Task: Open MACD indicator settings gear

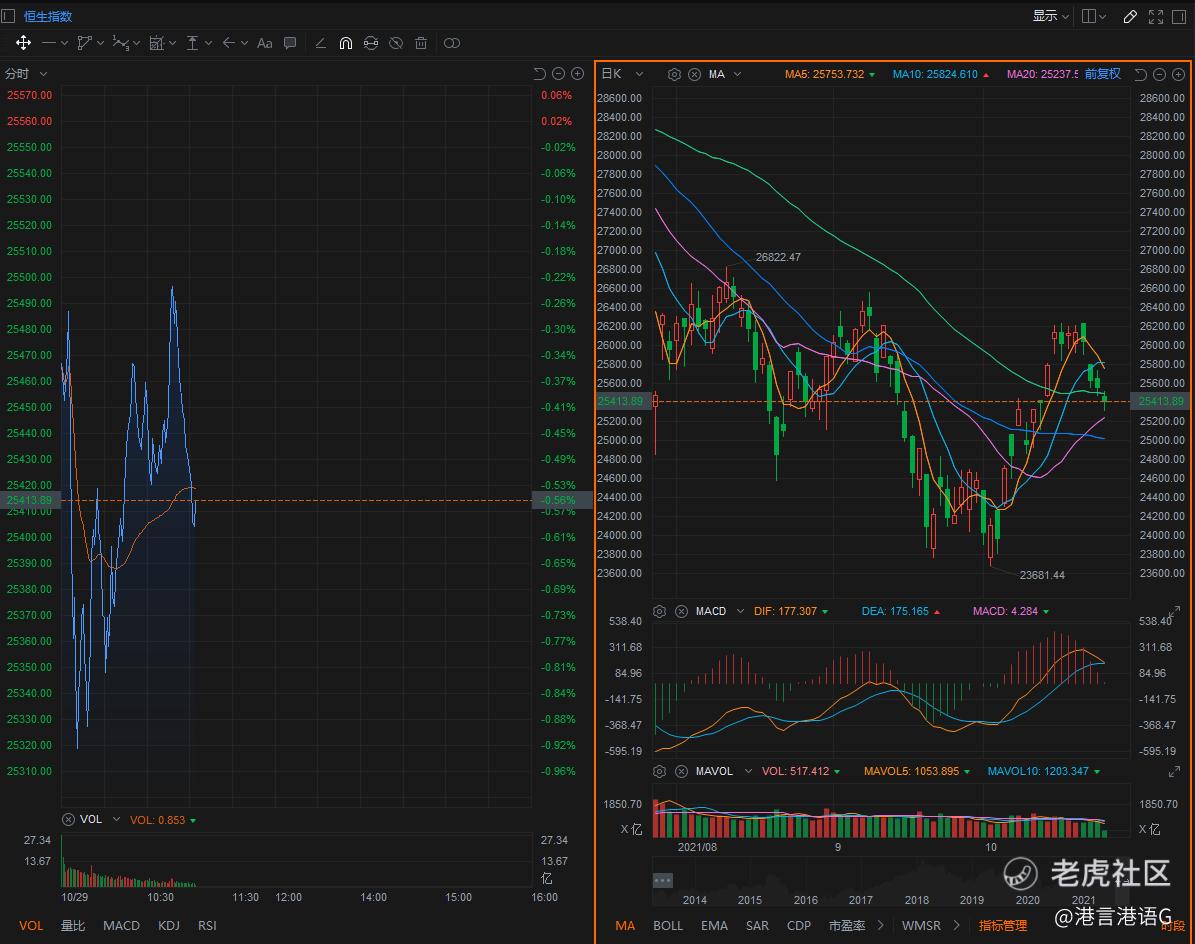Action: pyautogui.click(x=659, y=611)
